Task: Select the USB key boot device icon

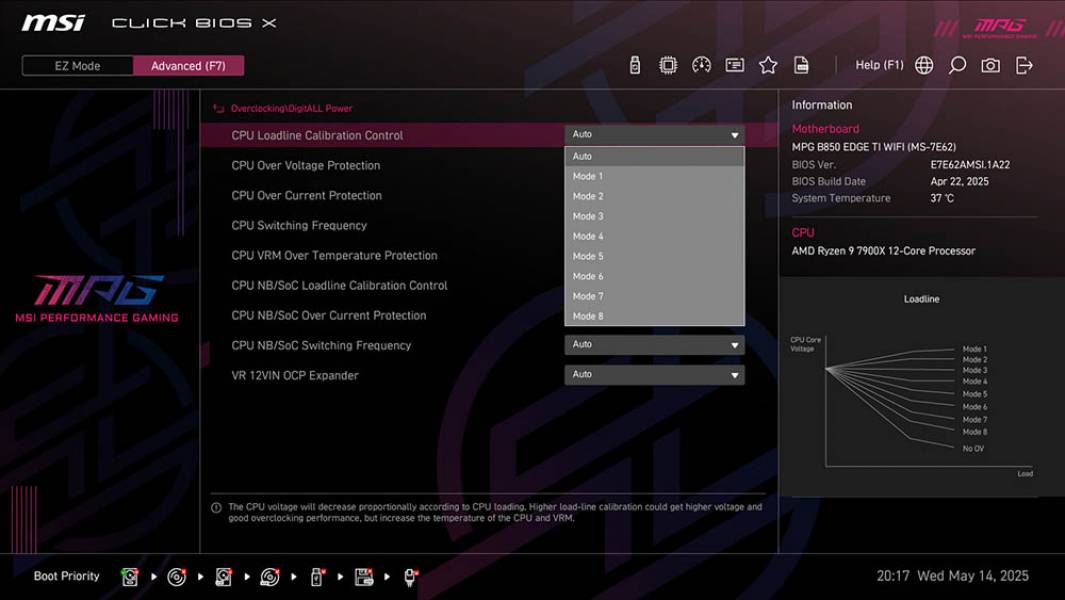Action: pos(317,577)
